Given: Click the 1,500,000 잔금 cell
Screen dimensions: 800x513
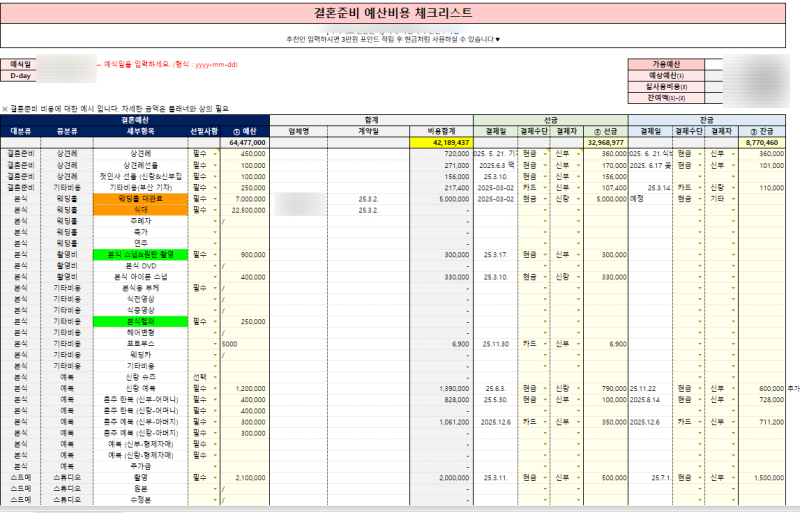Looking at the screenshot, I should tap(762, 478).
